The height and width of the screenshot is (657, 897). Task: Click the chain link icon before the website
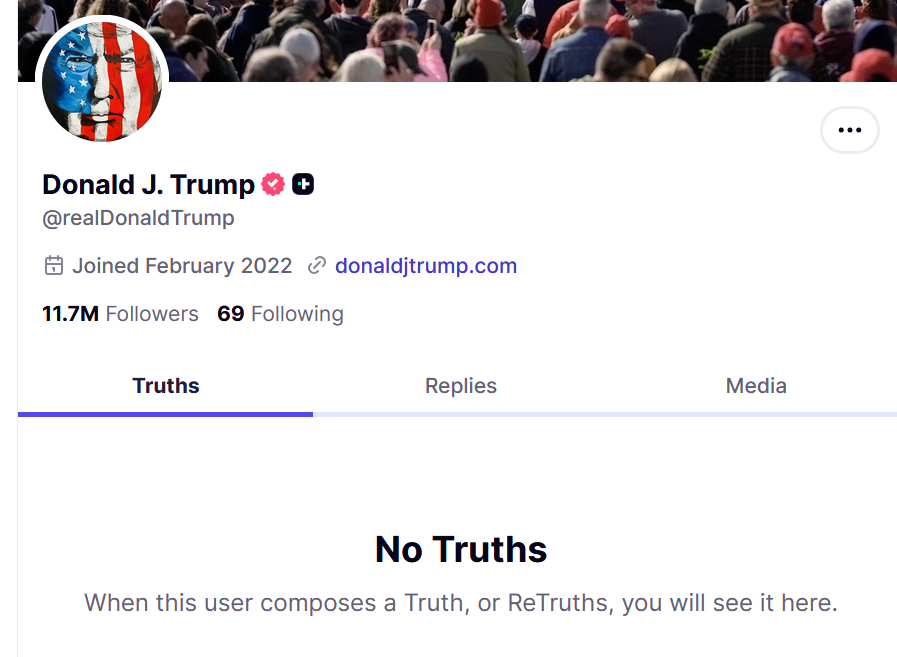click(317, 266)
